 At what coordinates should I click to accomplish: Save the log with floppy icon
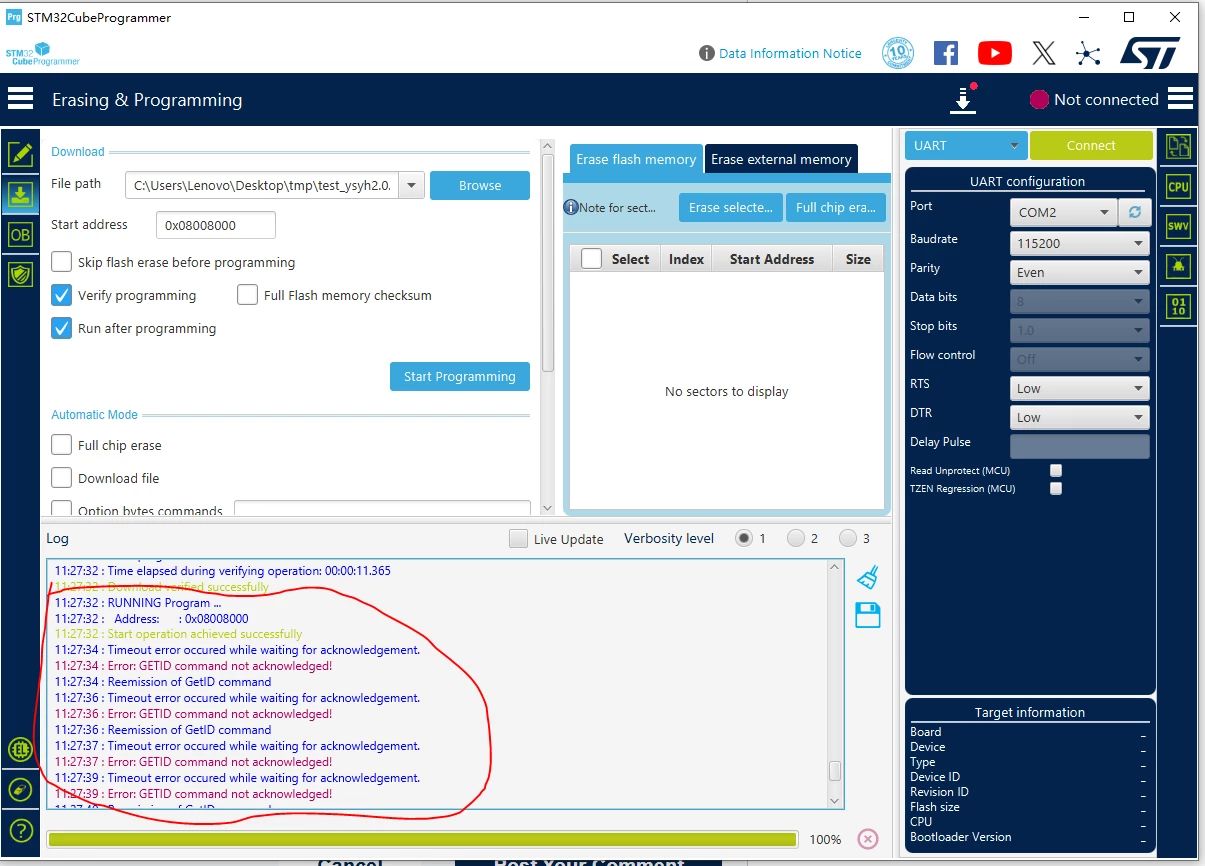pyautogui.click(x=868, y=615)
